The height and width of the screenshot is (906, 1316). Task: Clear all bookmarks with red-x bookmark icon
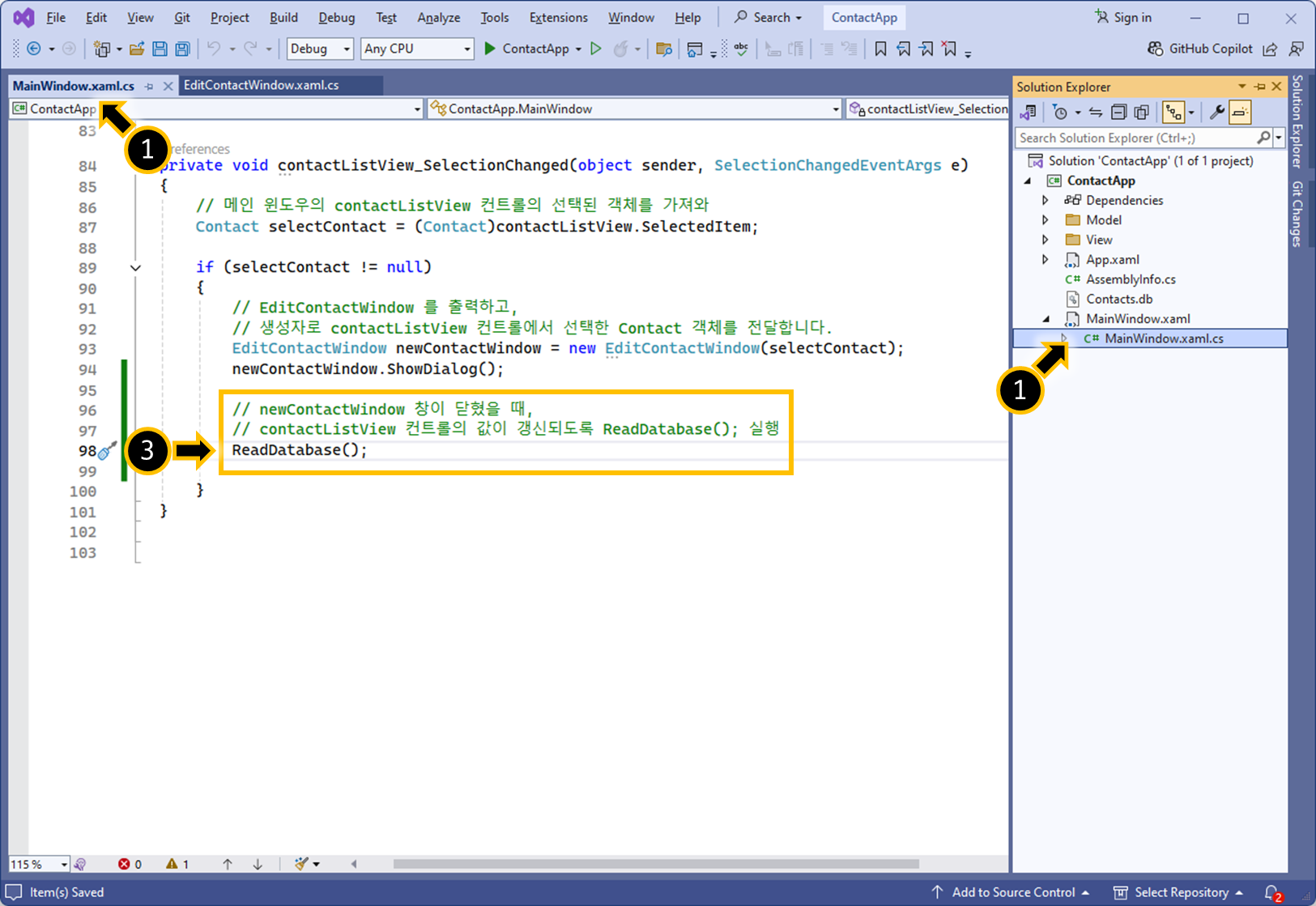[x=949, y=49]
